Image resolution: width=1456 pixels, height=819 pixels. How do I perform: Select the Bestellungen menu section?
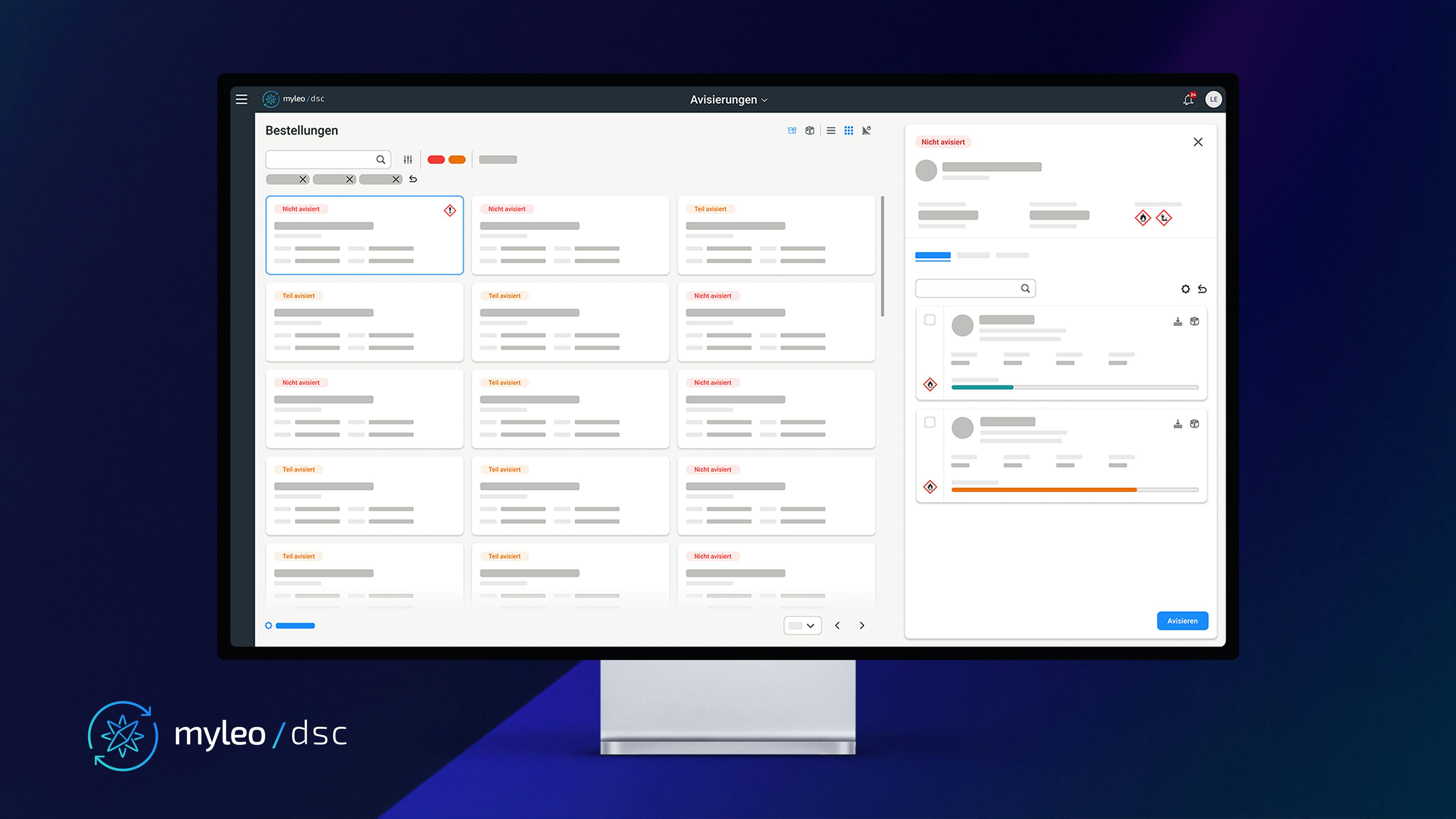coord(301,131)
